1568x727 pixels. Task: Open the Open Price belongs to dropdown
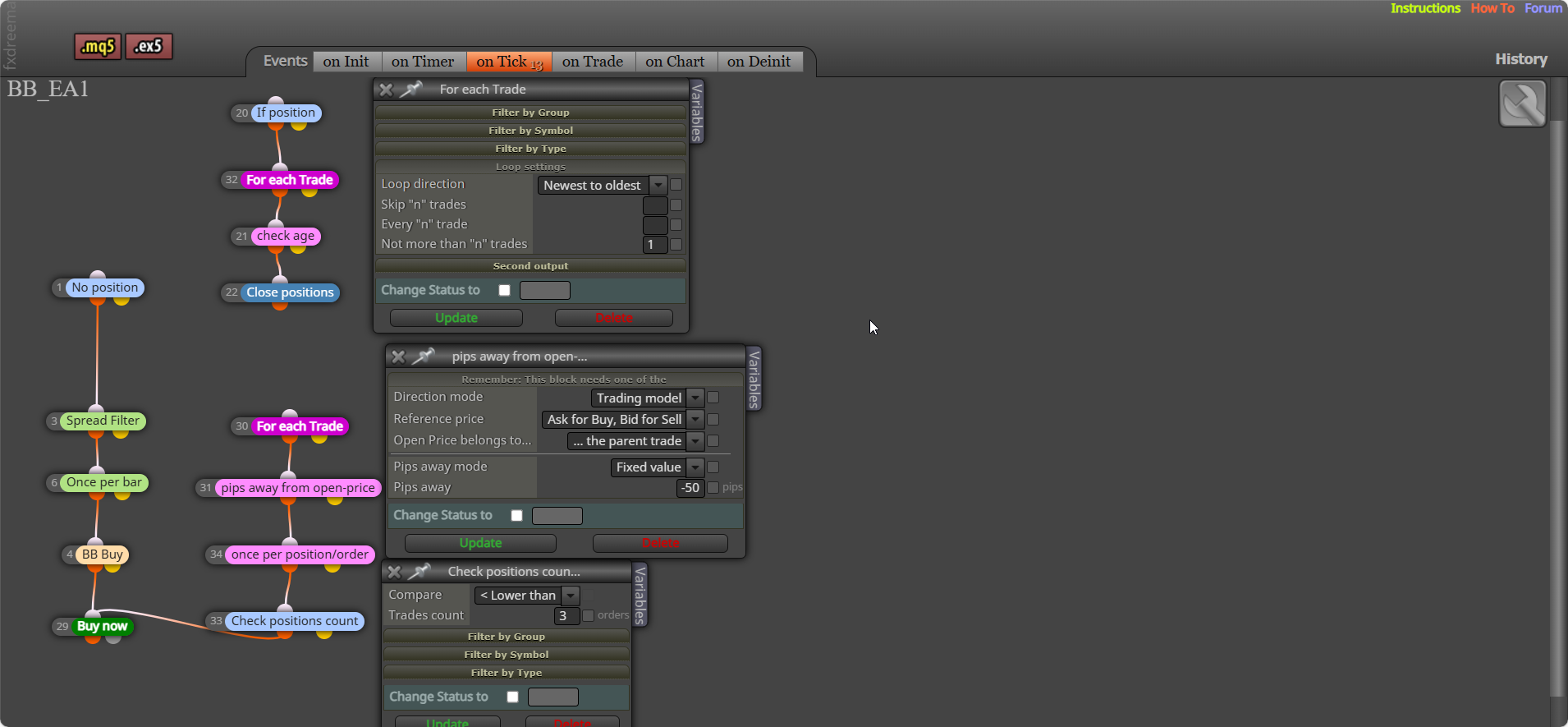635,441
